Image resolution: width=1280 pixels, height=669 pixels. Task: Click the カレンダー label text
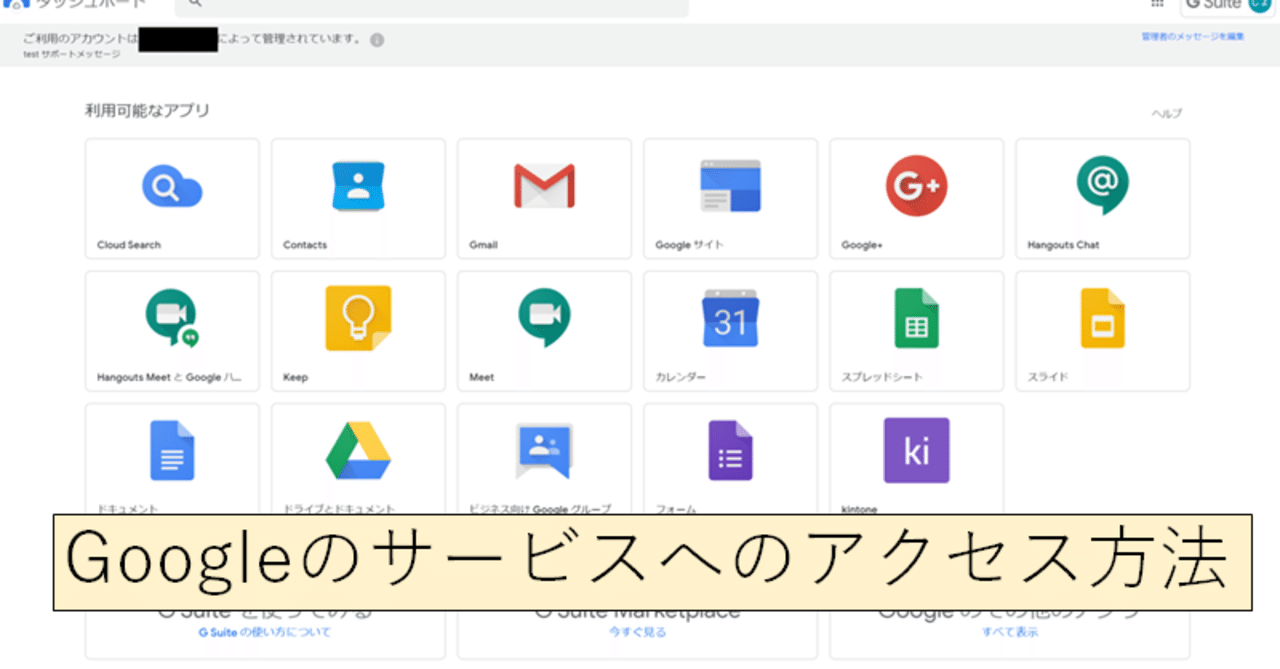pyautogui.click(x=680, y=378)
